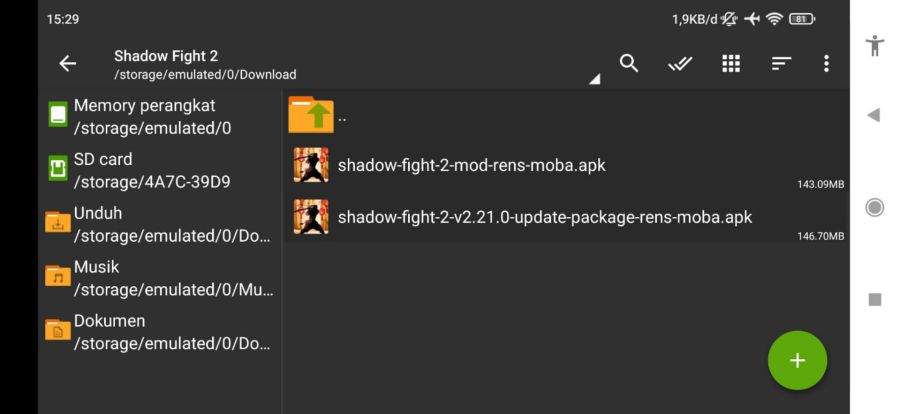Tap the Android home circle button
This screenshot has width=900, height=414.
pos(874,207)
